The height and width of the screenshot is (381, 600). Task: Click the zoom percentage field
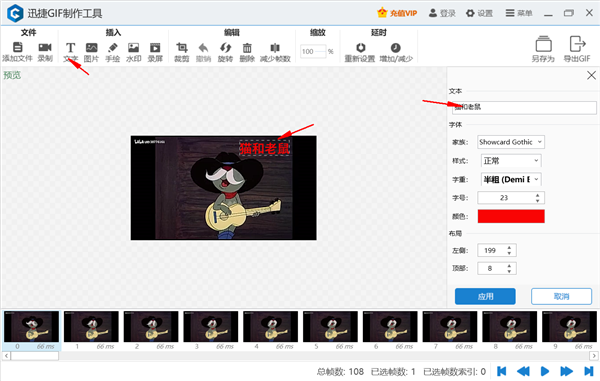pyautogui.click(x=313, y=51)
